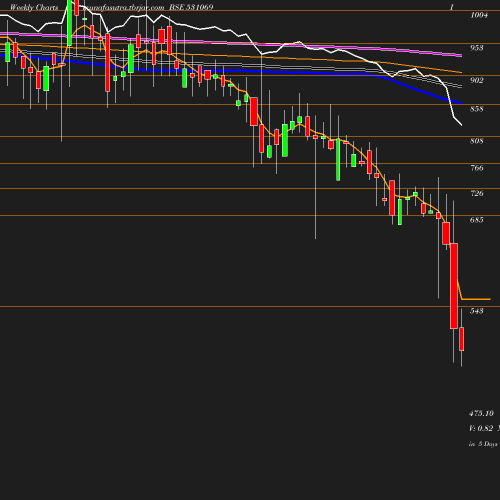The width and height of the screenshot is (500, 500).
Task: Click the 902 price axis label
Action: 477,80
